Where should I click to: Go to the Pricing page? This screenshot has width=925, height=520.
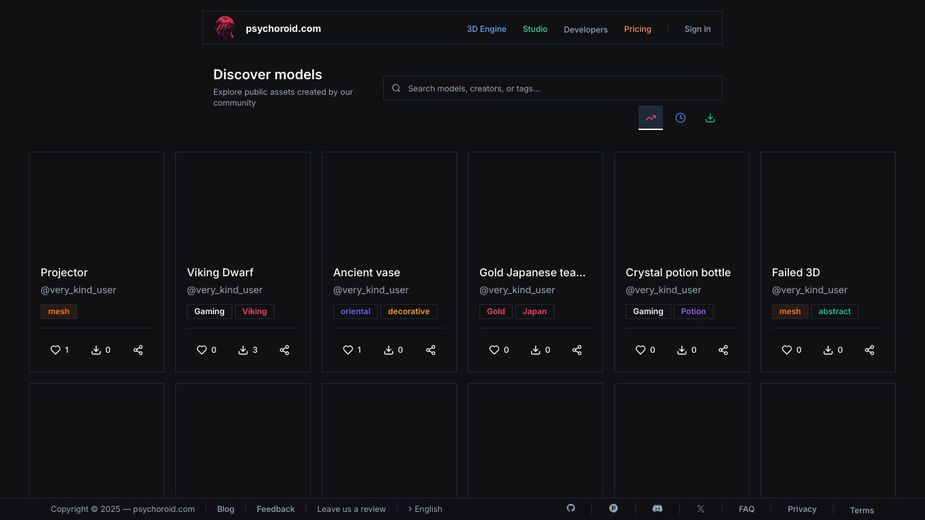pyautogui.click(x=637, y=29)
